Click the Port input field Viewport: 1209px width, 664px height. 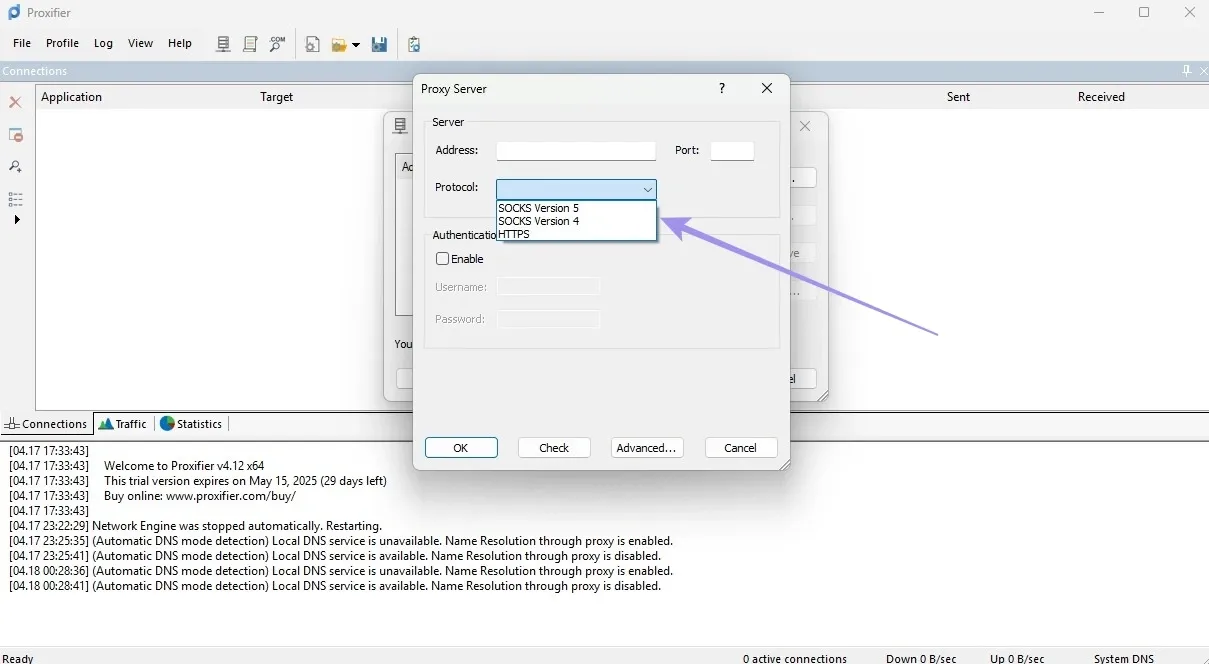(732, 151)
